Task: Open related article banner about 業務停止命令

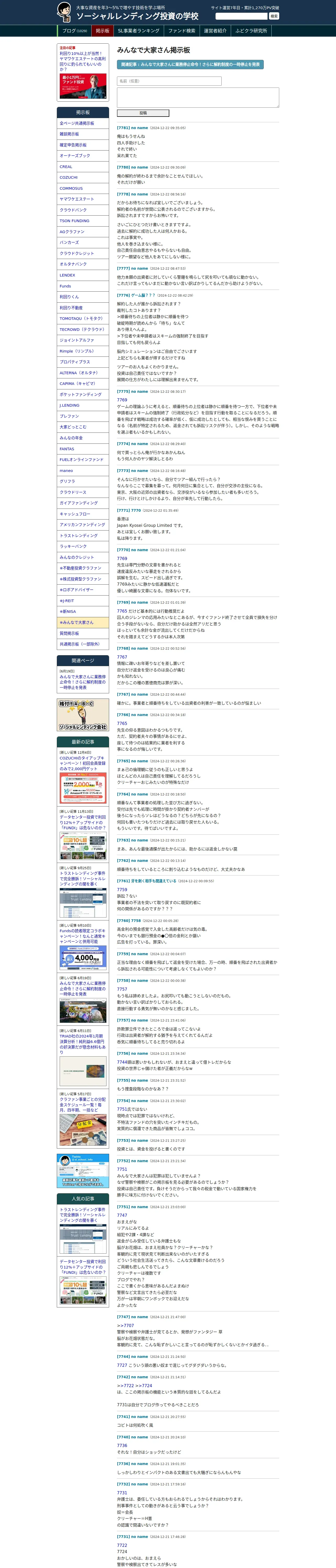Action: tap(190, 64)
